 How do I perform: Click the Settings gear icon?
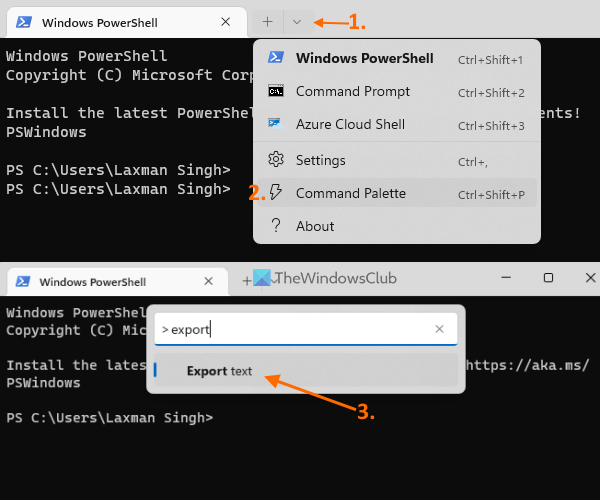tap(276, 160)
